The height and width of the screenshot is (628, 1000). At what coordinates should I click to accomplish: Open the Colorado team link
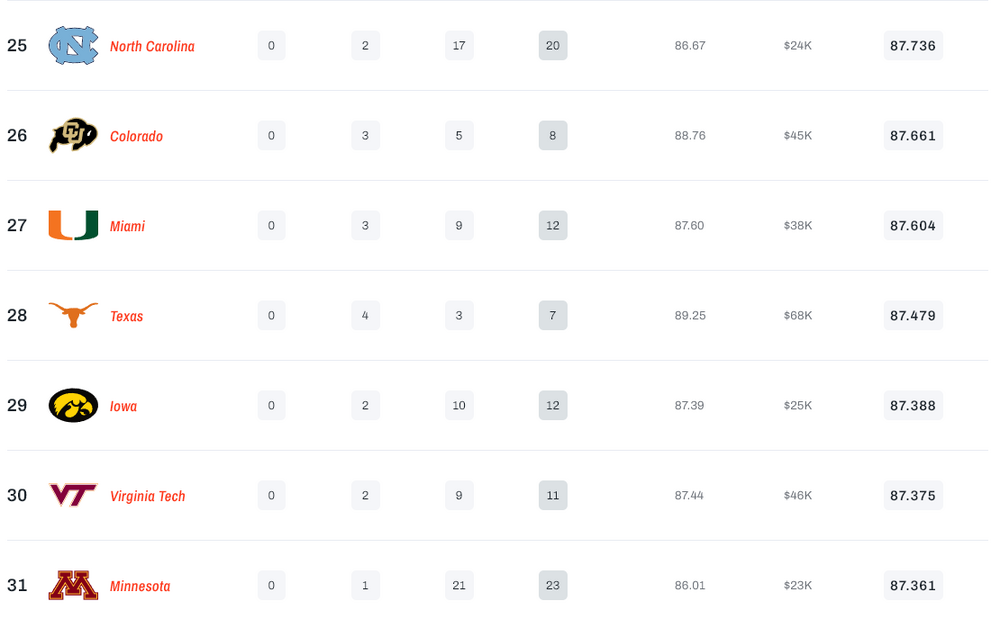[x=136, y=137]
